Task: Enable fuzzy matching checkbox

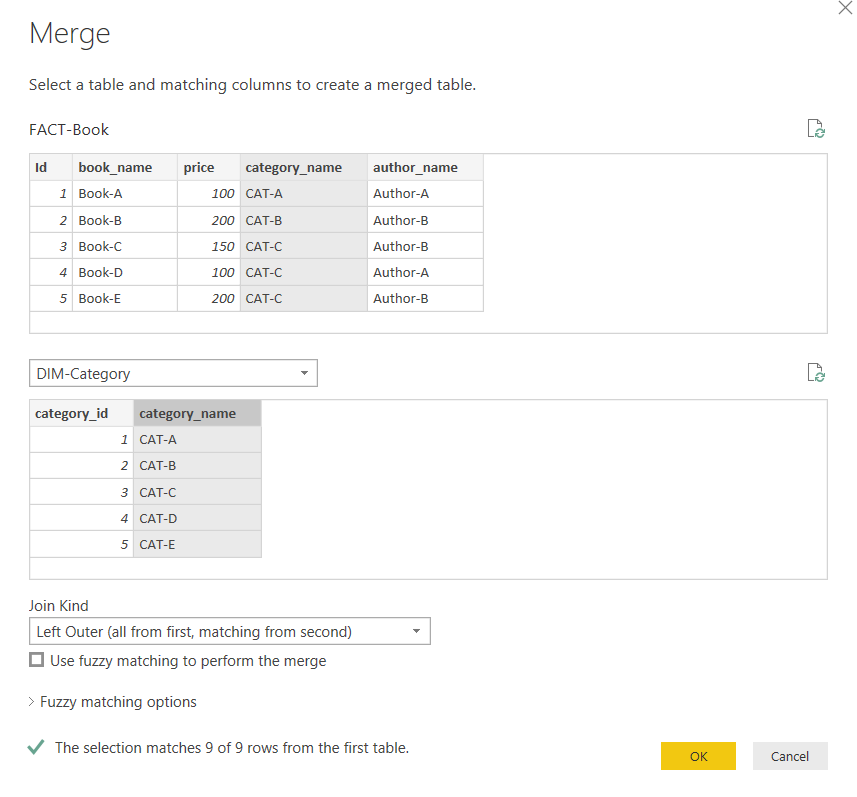Action: (37, 660)
